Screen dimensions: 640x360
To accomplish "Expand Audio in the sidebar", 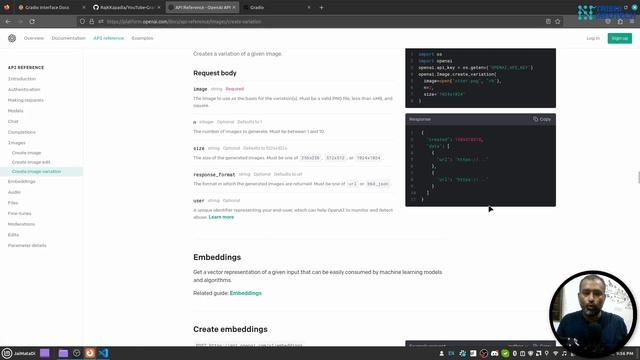I will pyautogui.click(x=14, y=192).
